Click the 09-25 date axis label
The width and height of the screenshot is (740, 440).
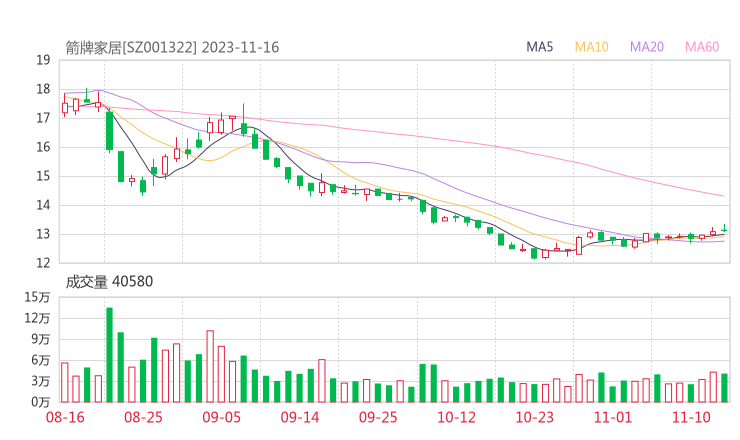[x=378, y=417]
